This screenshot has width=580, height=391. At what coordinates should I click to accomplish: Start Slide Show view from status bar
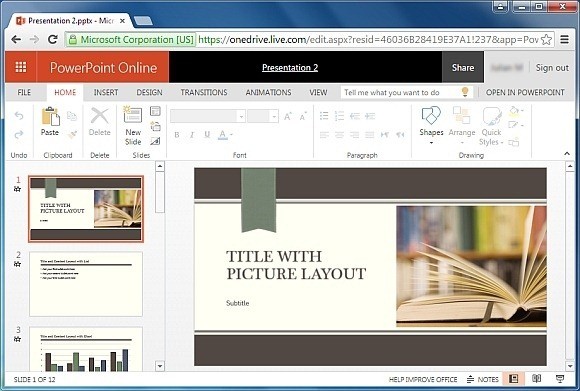(x=560, y=378)
